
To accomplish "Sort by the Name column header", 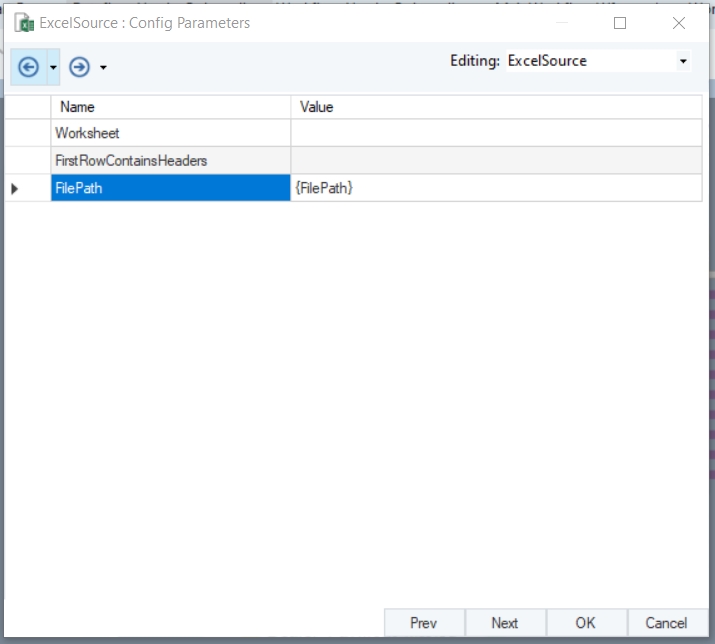I will tap(171, 107).
